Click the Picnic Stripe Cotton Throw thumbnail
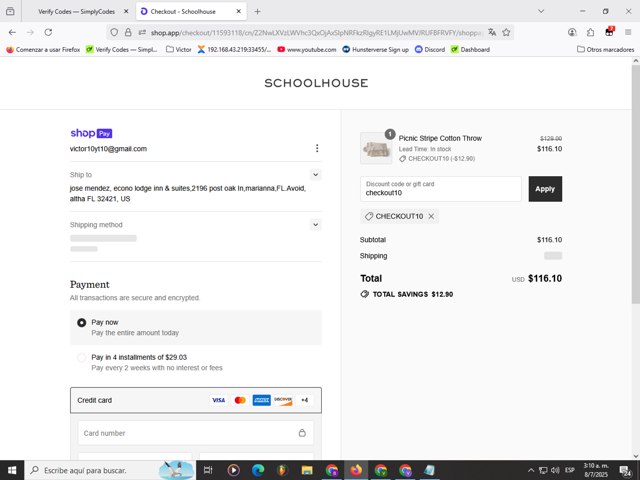The height and width of the screenshot is (480, 640). click(x=376, y=148)
